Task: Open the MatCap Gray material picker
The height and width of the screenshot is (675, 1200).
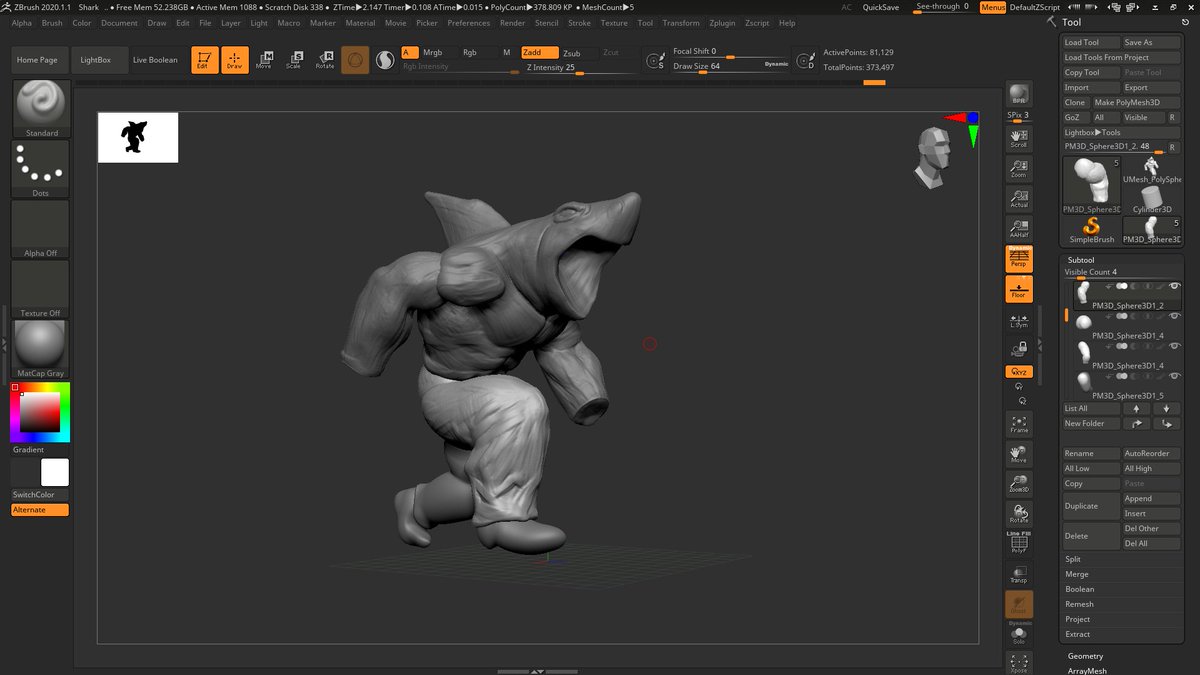Action: (x=41, y=349)
